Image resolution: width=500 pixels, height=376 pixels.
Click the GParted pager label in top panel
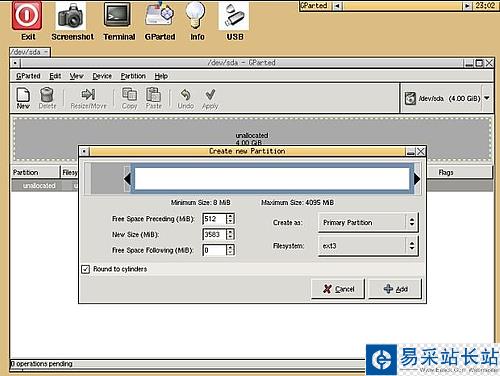point(314,6)
